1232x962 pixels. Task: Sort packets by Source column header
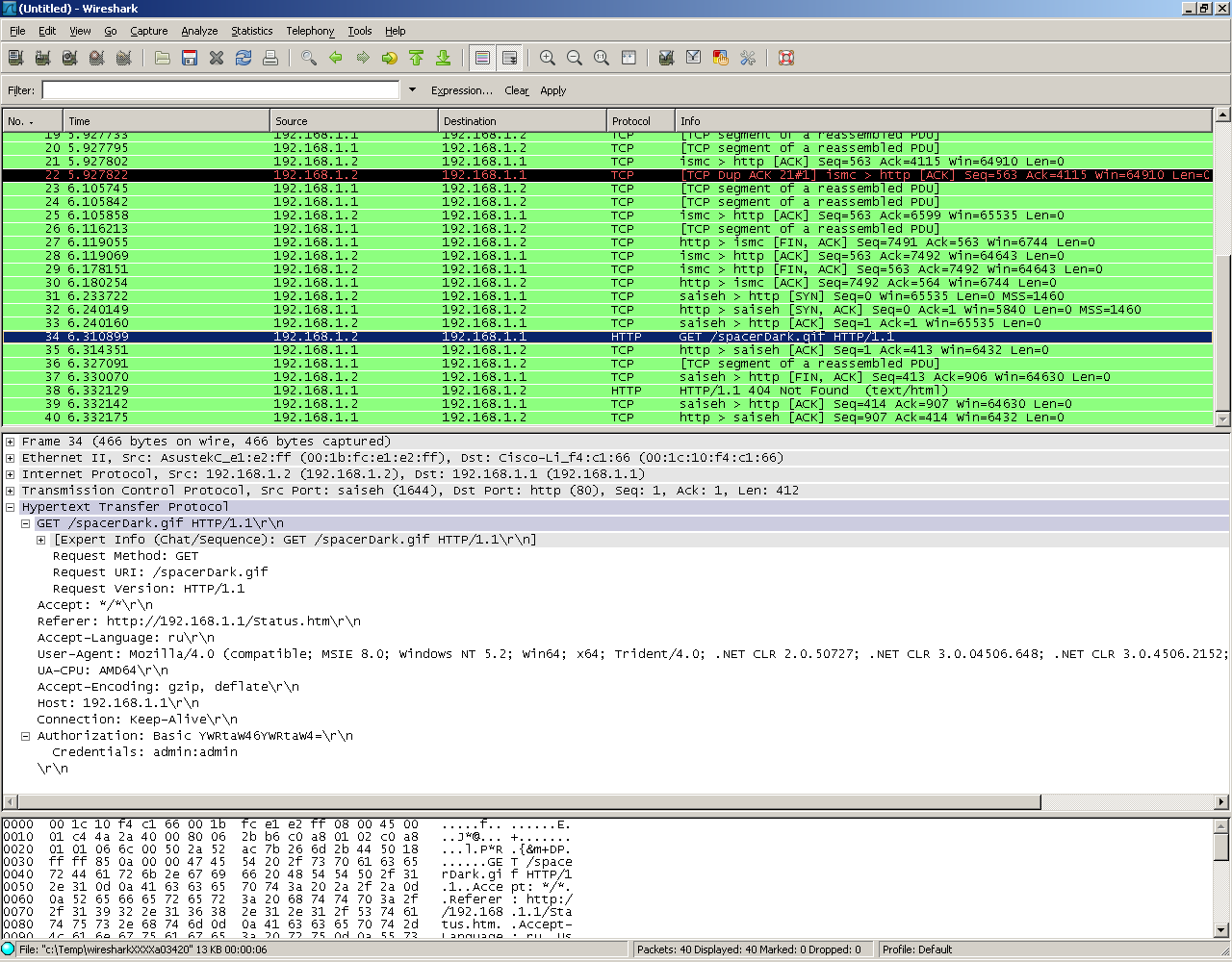353,121
